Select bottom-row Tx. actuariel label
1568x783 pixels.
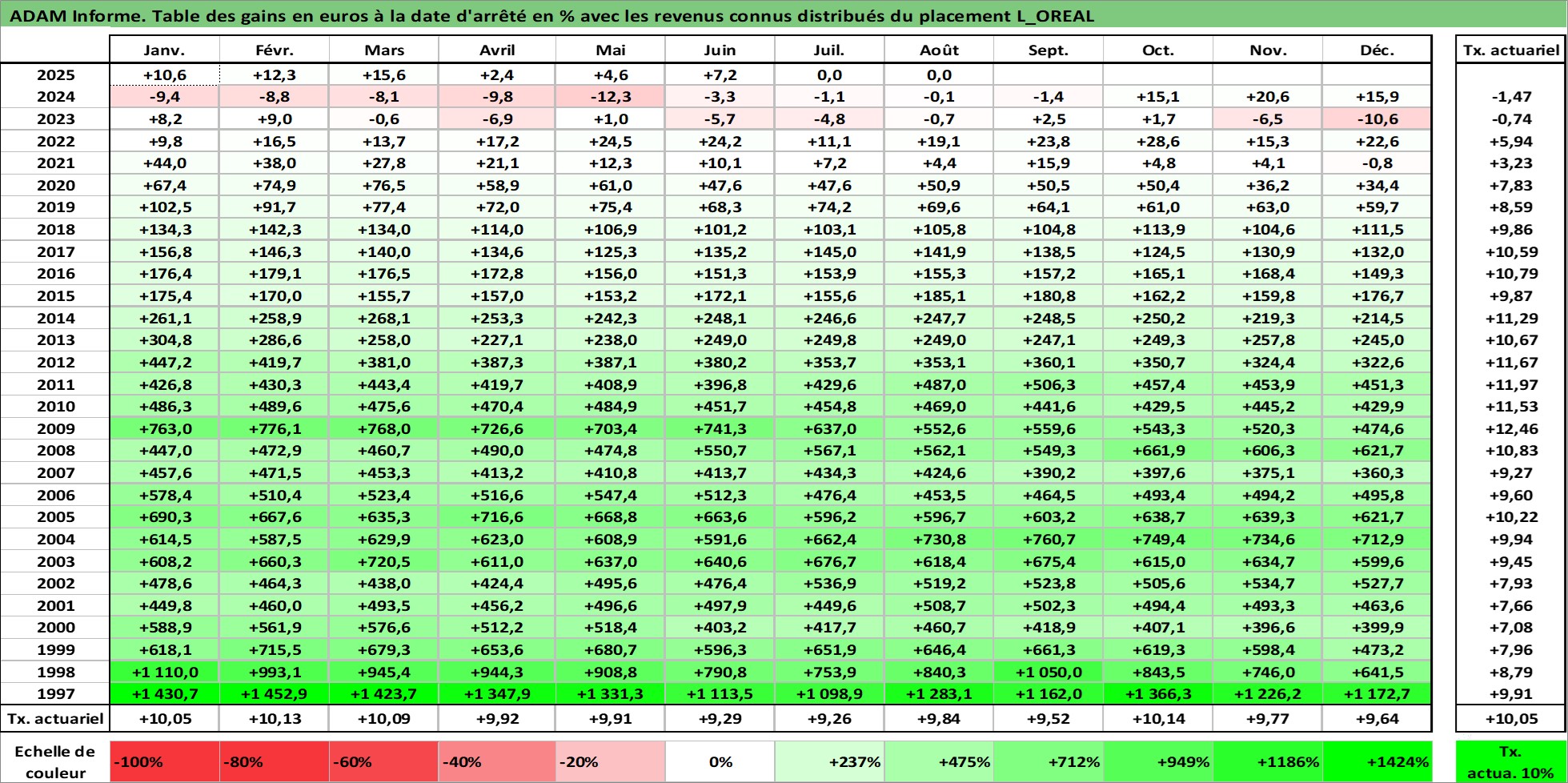(55, 719)
